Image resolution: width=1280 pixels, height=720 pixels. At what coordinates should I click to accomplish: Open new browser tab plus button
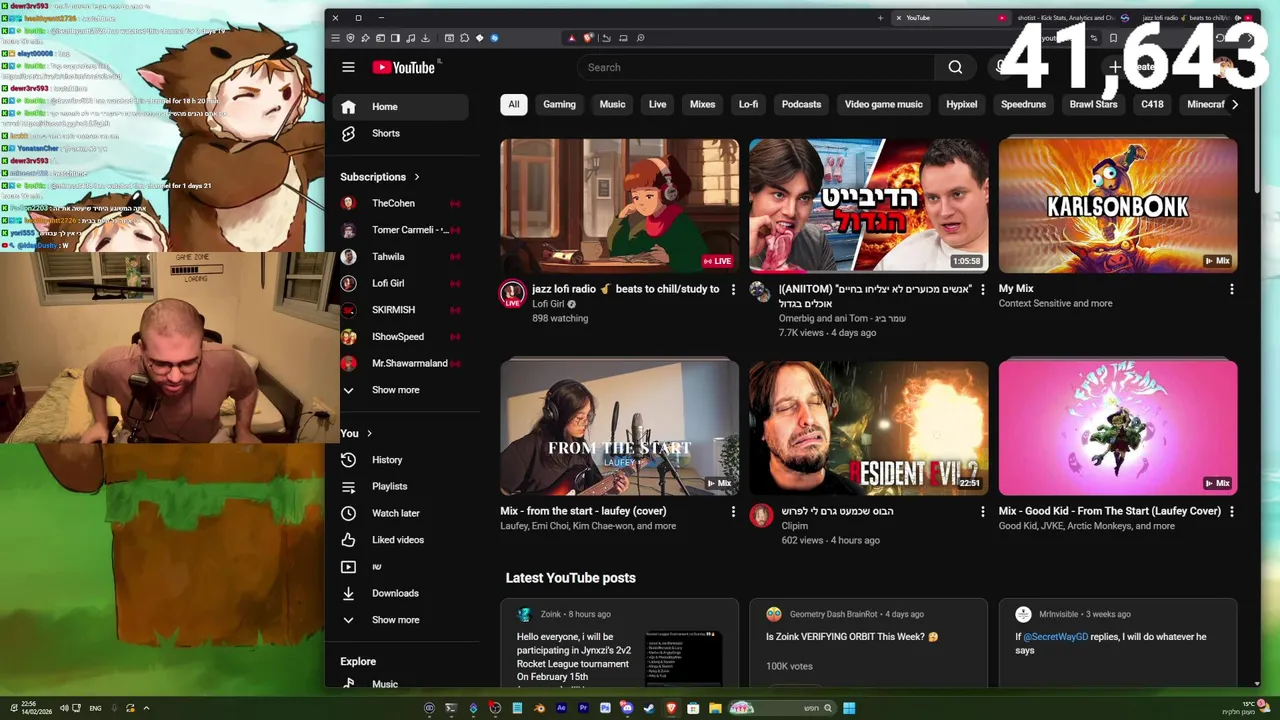pyautogui.click(x=880, y=17)
